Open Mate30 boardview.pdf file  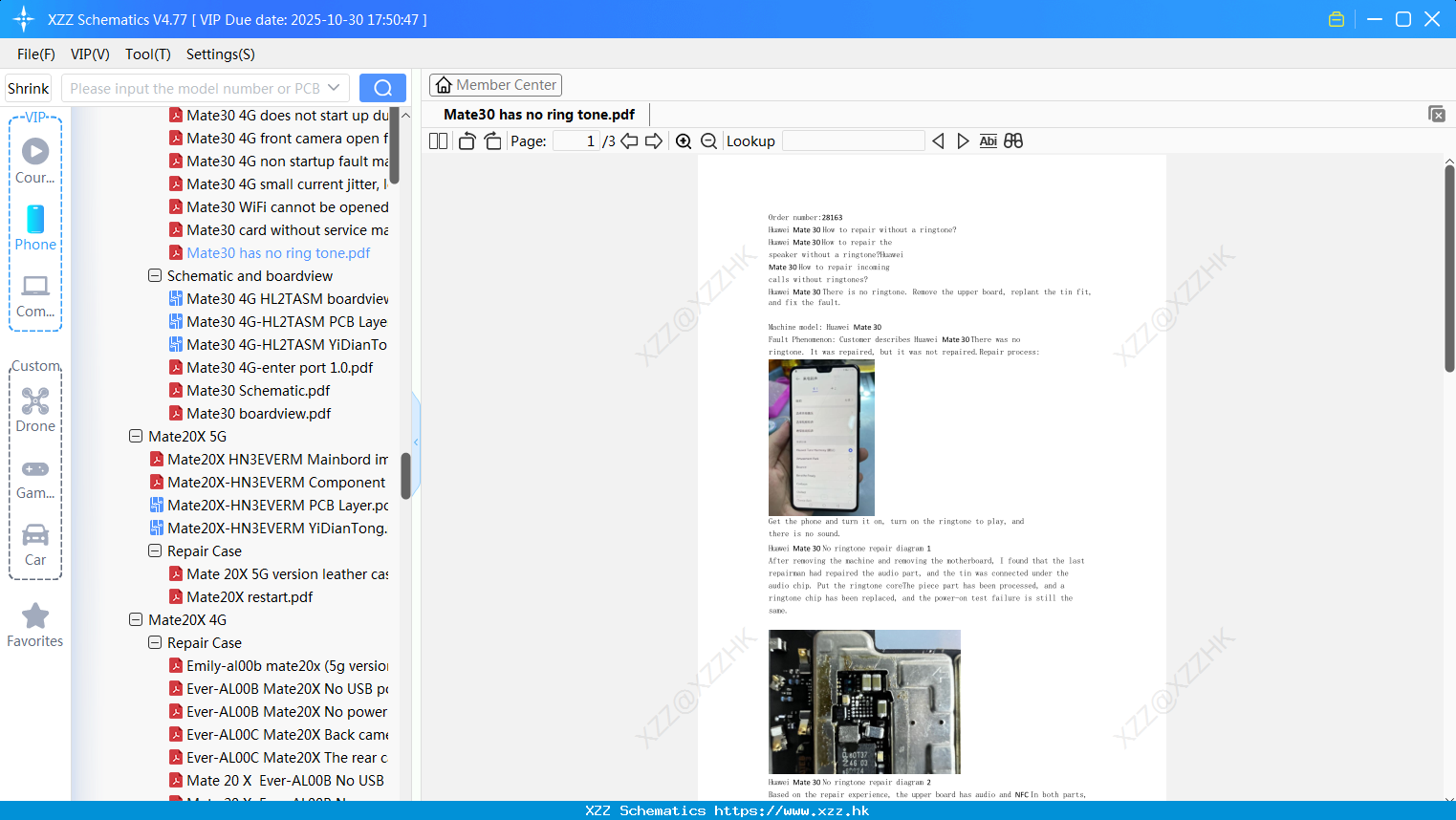coord(258,414)
